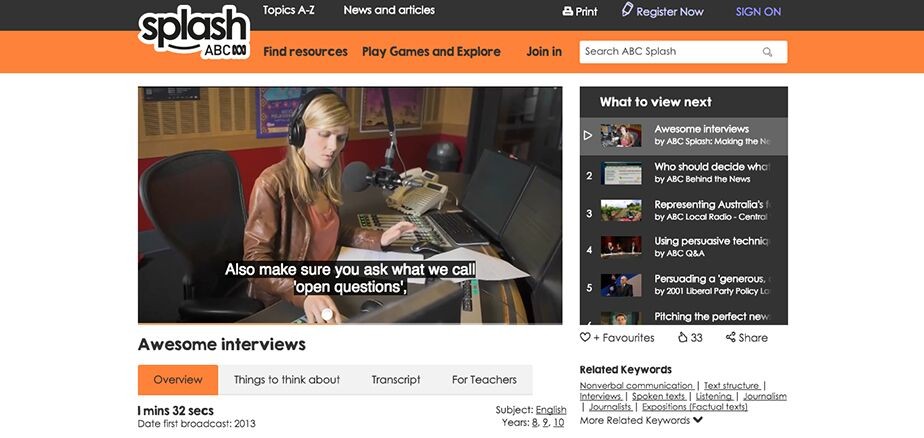This screenshot has width=924, height=438.
Task: Click the Share icon
Action: click(x=731, y=338)
